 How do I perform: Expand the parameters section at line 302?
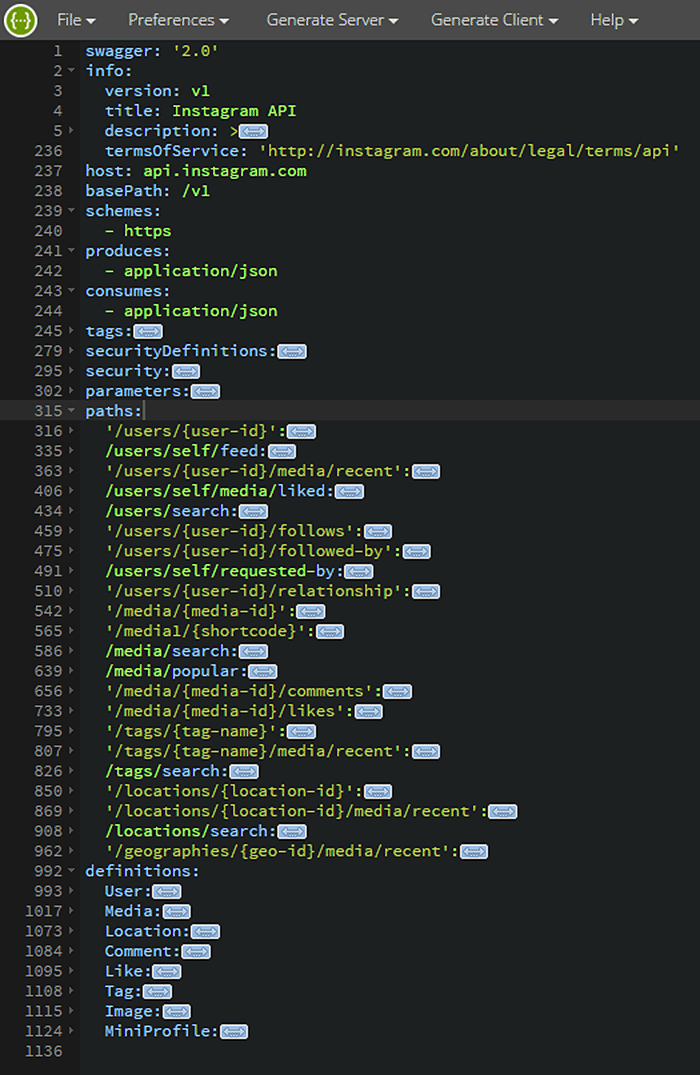pos(71,391)
